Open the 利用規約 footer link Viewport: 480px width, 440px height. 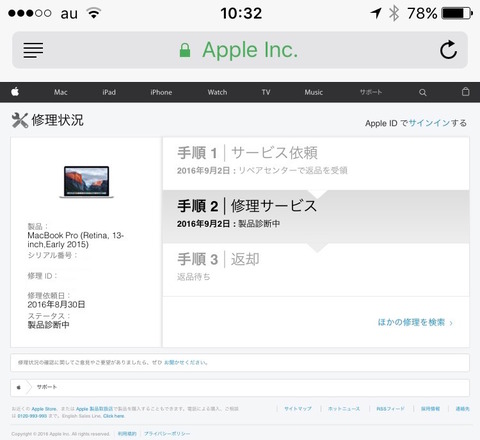(x=127, y=434)
